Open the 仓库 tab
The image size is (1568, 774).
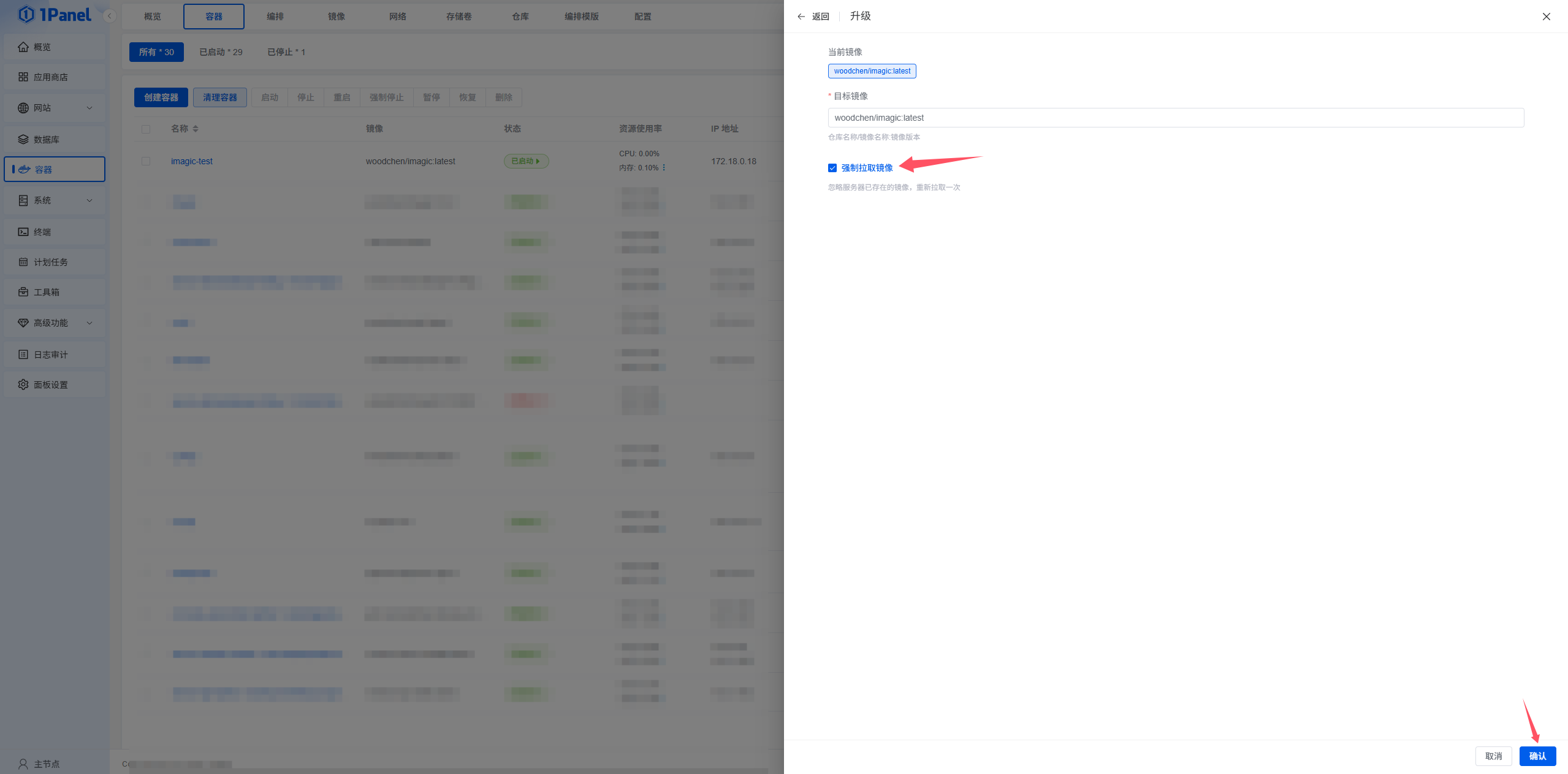point(520,17)
